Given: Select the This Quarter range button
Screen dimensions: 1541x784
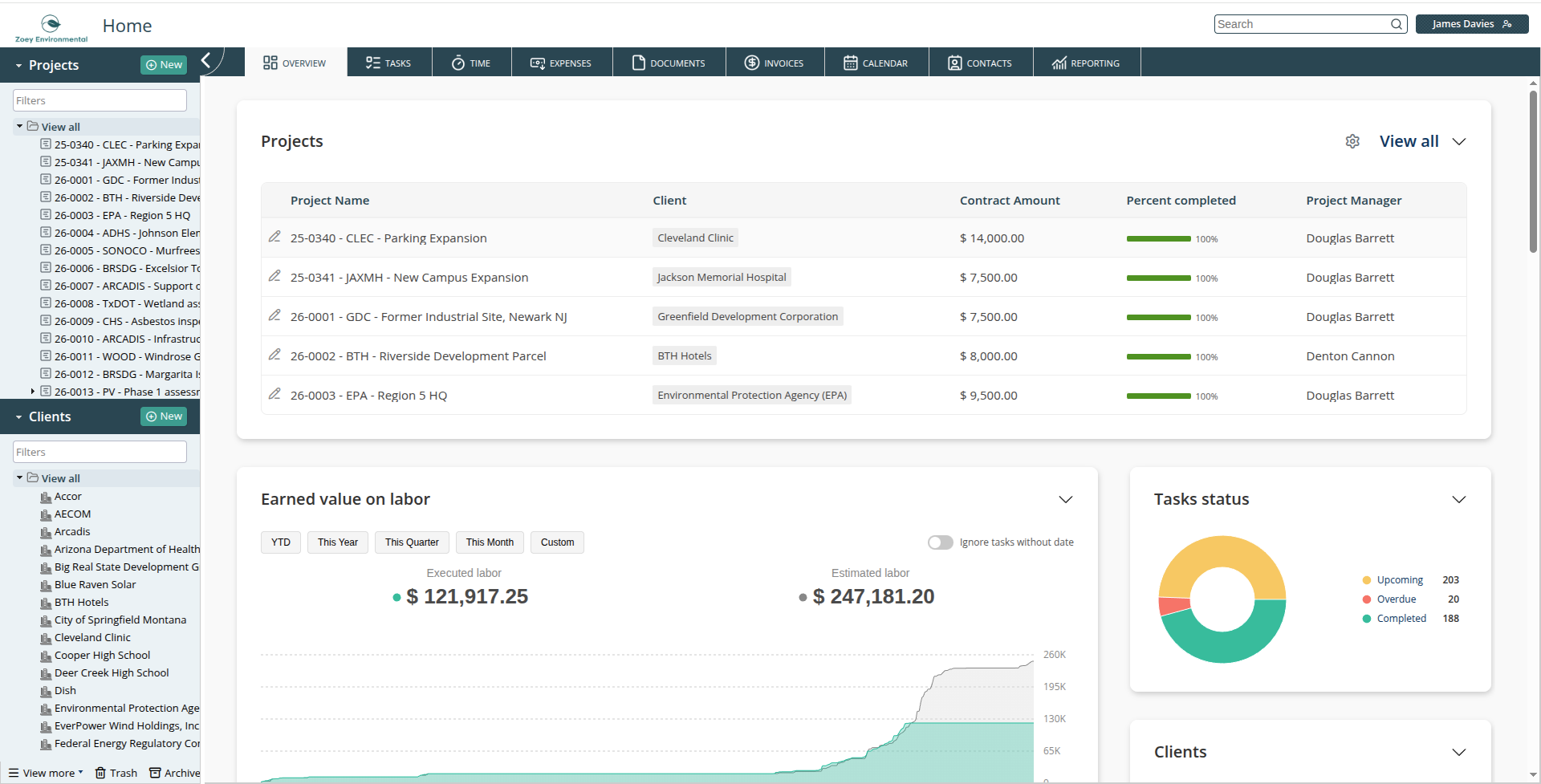Looking at the screenshot, I should click(x=412, y=542).
